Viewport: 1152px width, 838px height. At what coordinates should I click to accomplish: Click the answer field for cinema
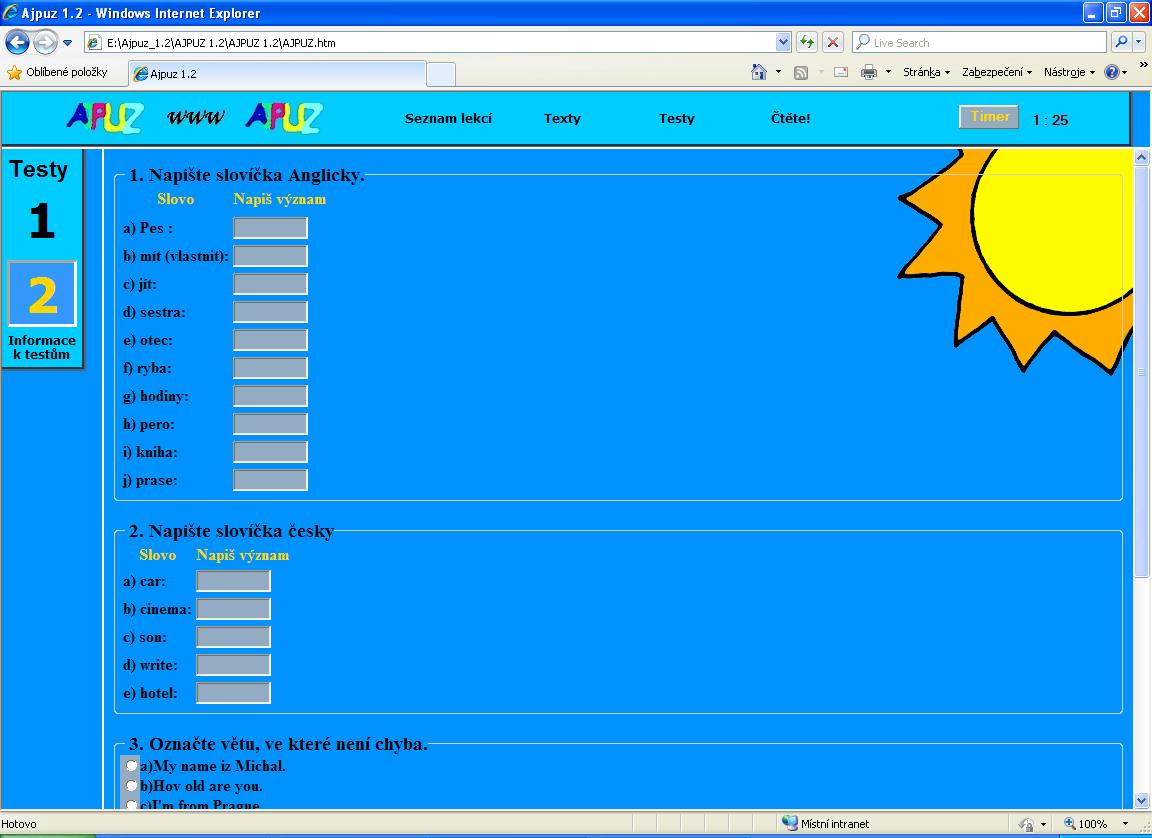[x=234, y=609]
